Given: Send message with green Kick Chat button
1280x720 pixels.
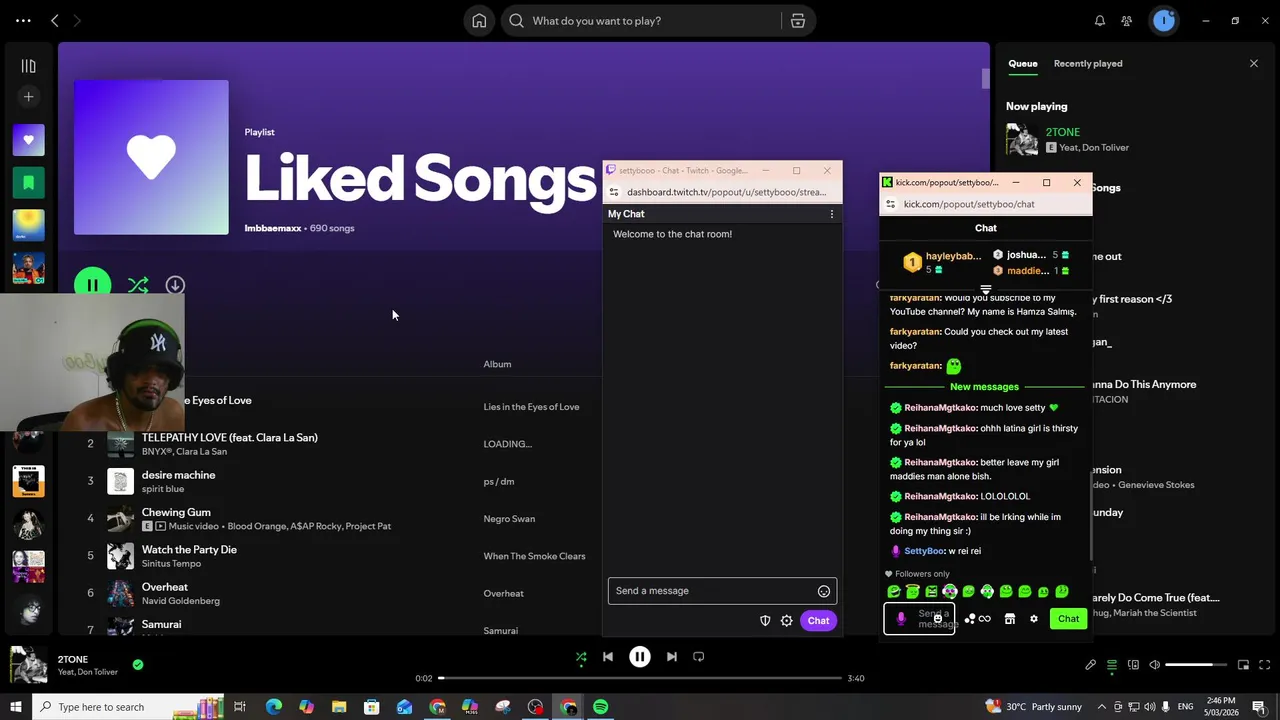Looking at the screenshot, I should (1069, 619).
